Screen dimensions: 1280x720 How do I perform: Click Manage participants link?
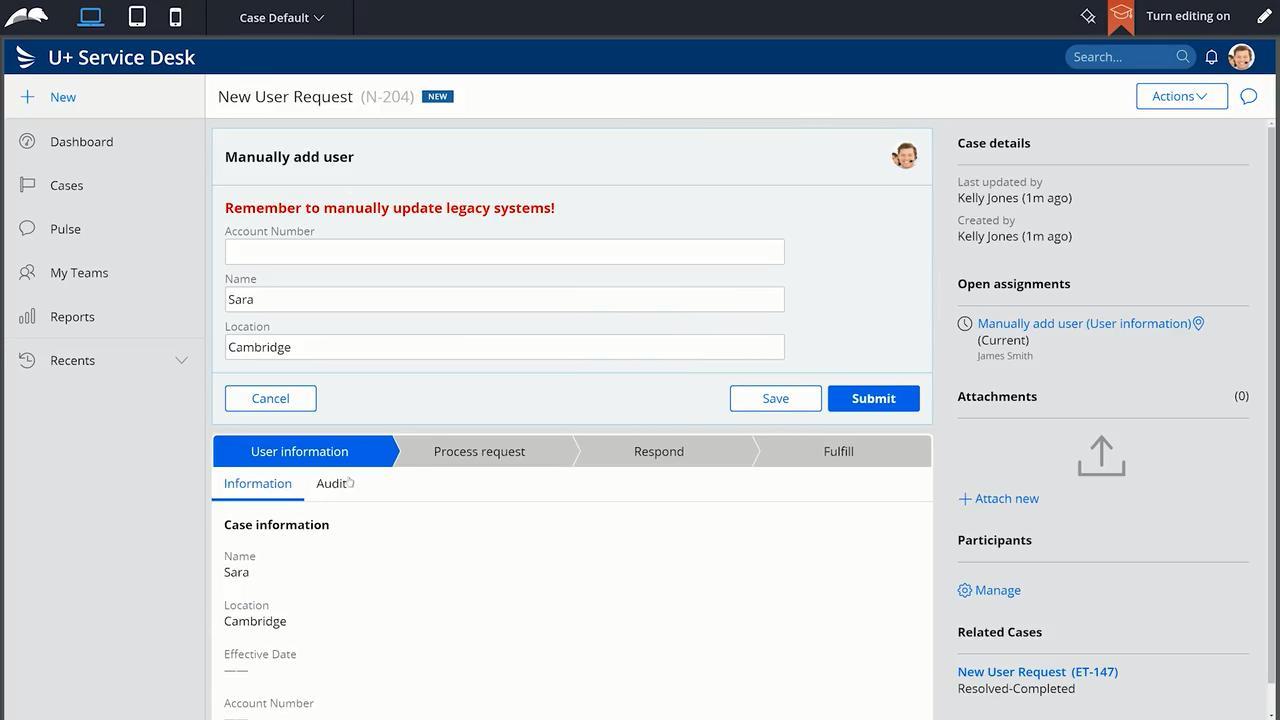point(997,591)
